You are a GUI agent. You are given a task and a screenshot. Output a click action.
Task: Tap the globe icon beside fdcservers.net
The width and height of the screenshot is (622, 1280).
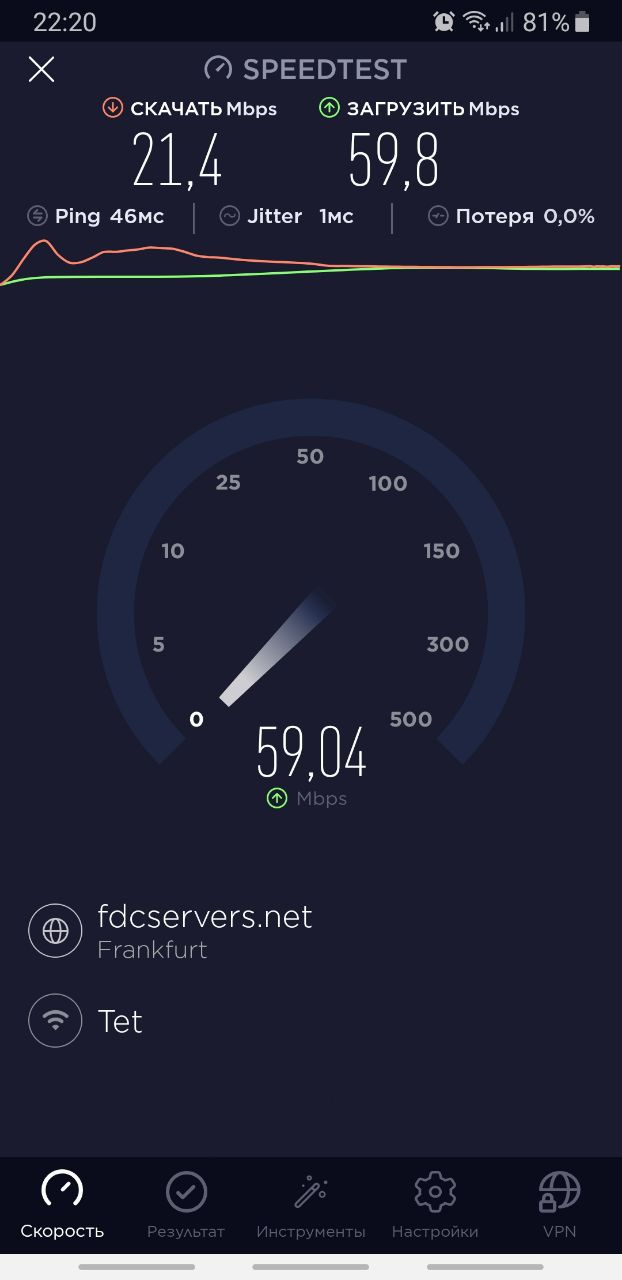click(x=55, y=930)
